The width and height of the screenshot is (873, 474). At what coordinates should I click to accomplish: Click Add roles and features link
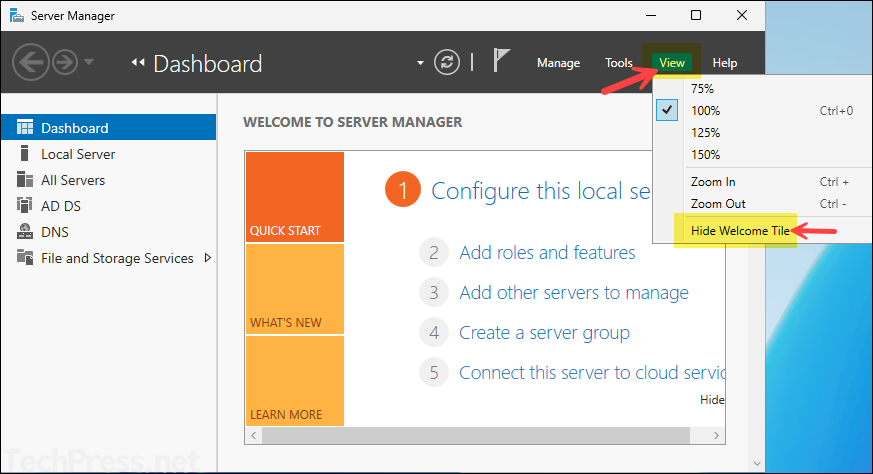pos(547,253)
